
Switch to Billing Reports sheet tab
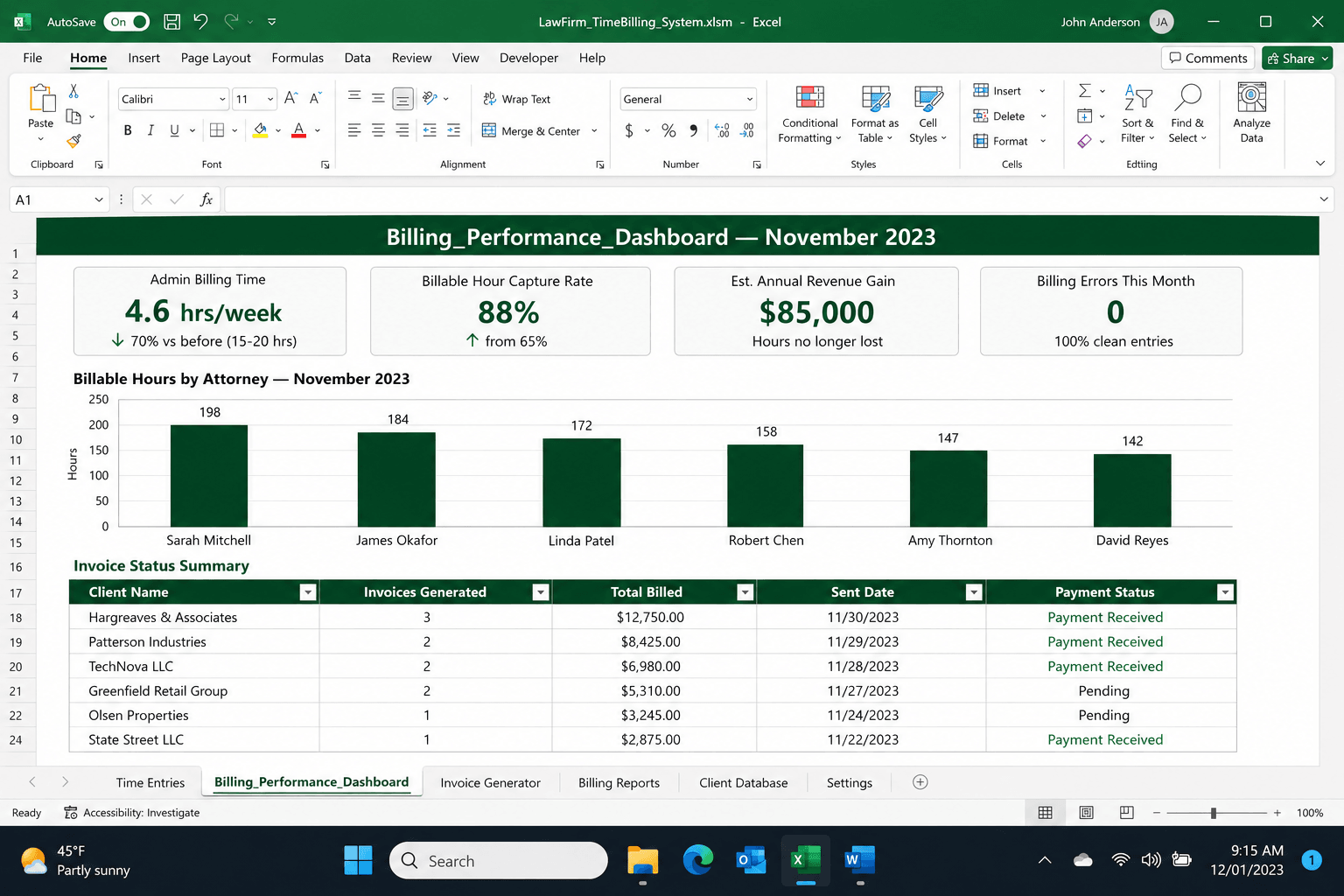coord(619,782)
